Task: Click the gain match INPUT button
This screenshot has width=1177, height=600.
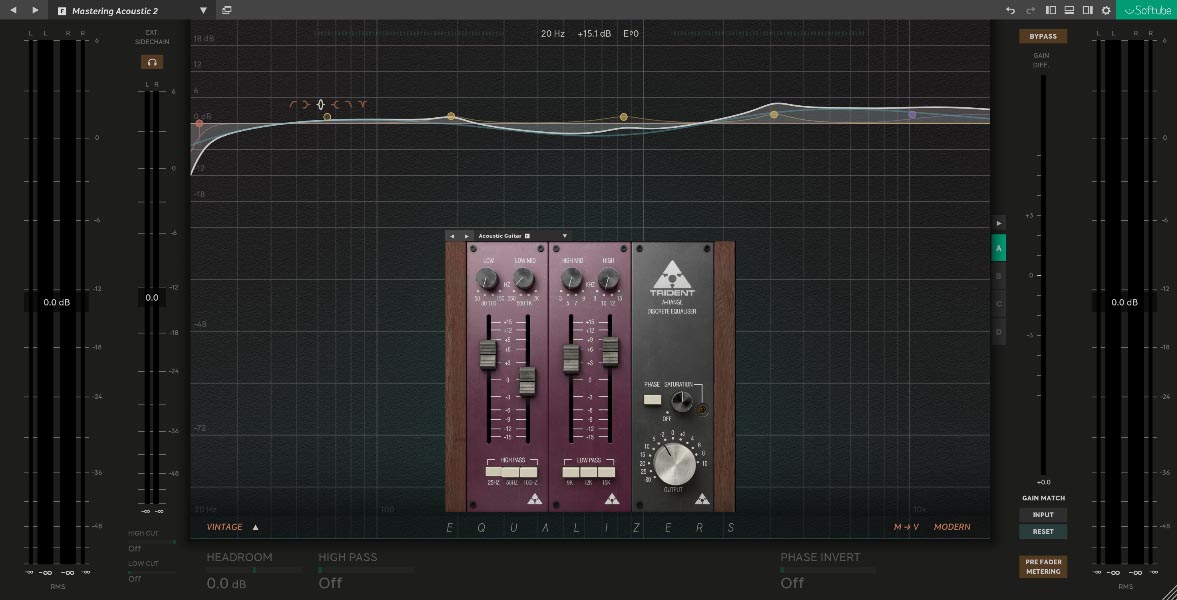Action: (x=1043, y=515)
